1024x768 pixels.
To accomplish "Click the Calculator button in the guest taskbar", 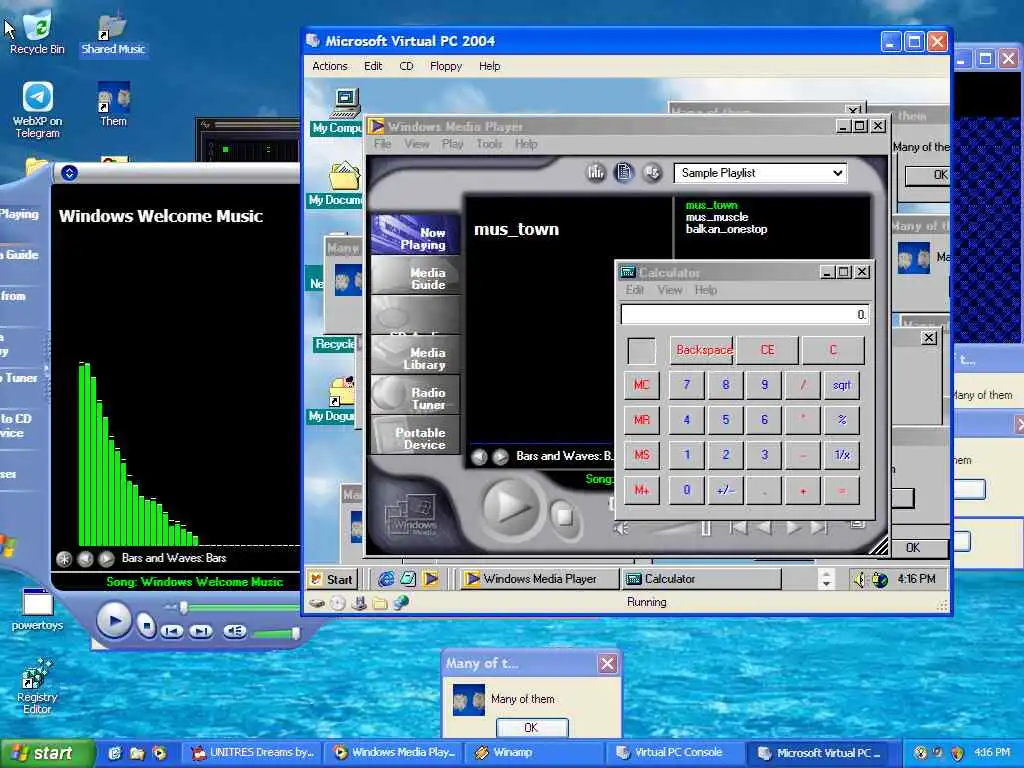I will pos(701,579).
